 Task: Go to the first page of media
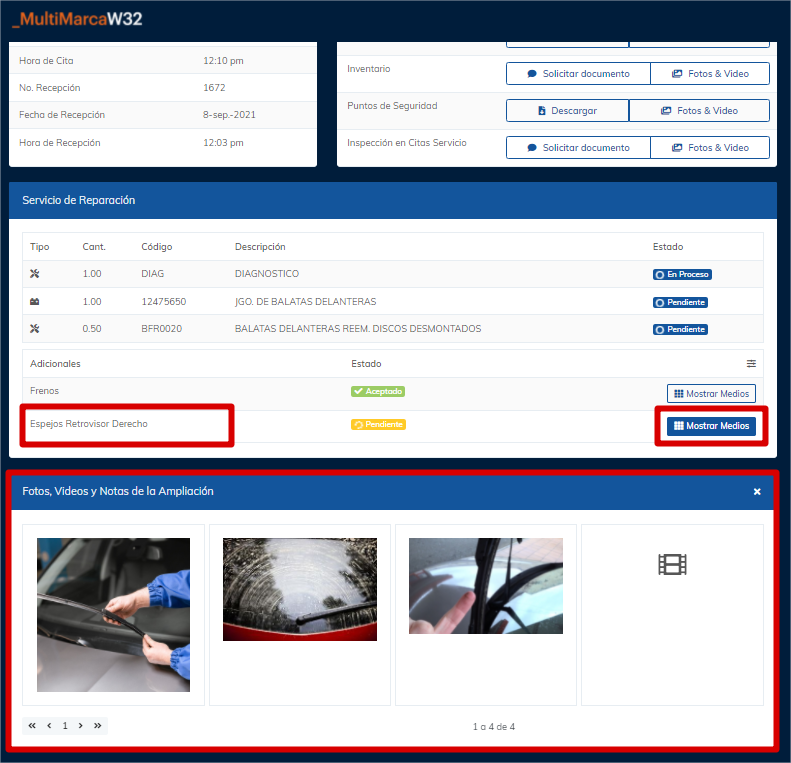click(x=32, y=726)
